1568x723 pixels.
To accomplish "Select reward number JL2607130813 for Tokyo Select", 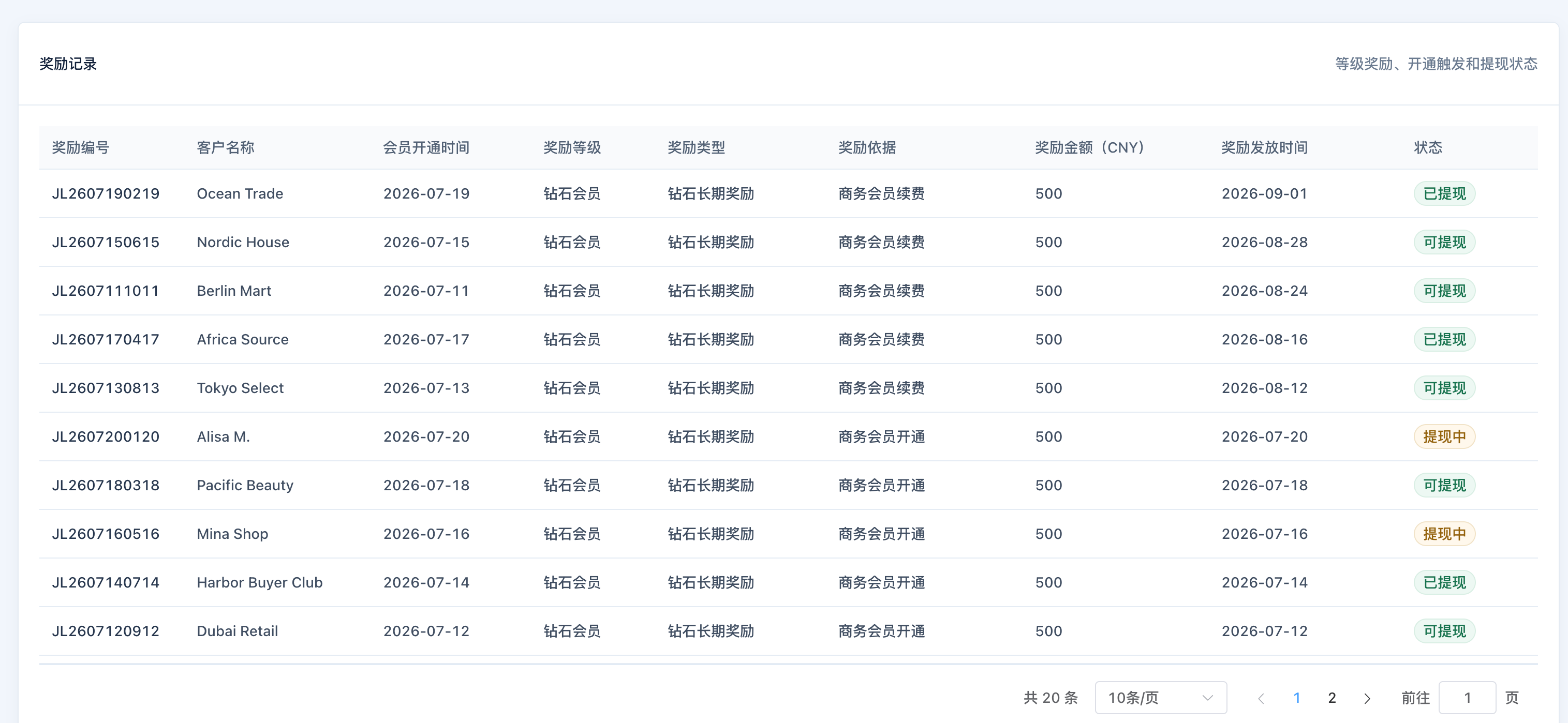I will 105,388.
